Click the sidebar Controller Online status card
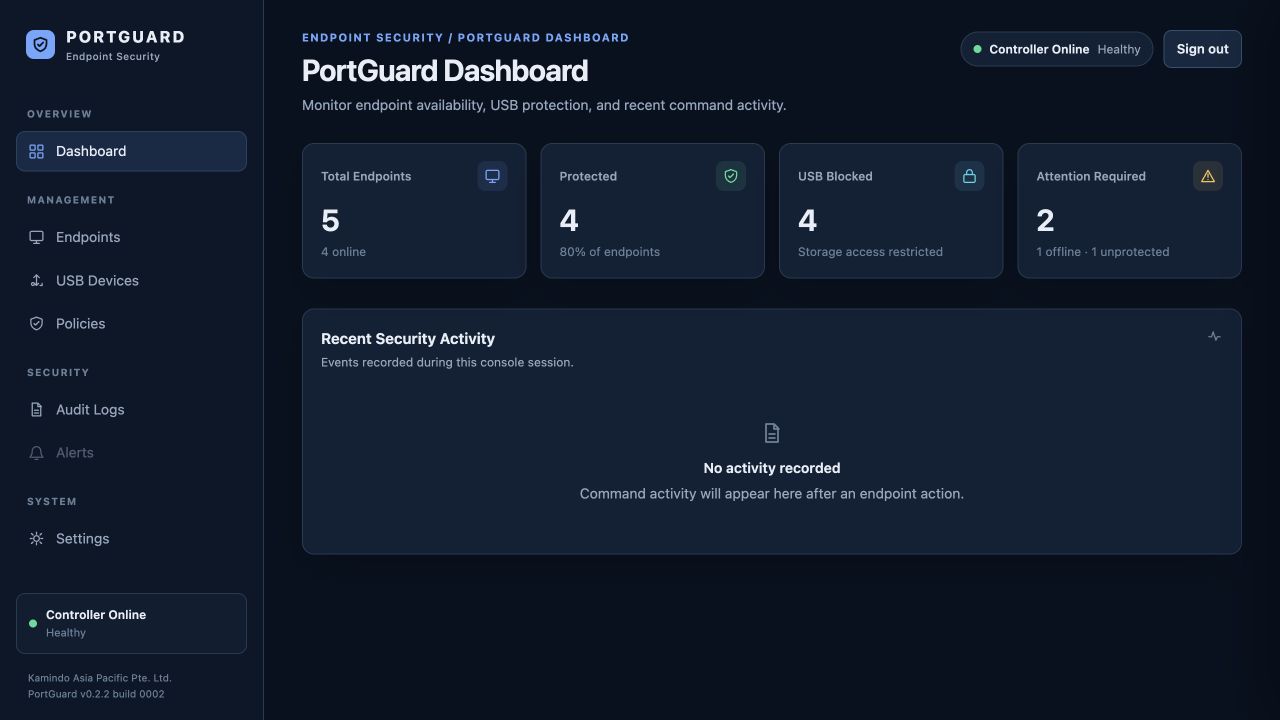The width and height of the screenshot is (1280, 720). click(131, 623)
